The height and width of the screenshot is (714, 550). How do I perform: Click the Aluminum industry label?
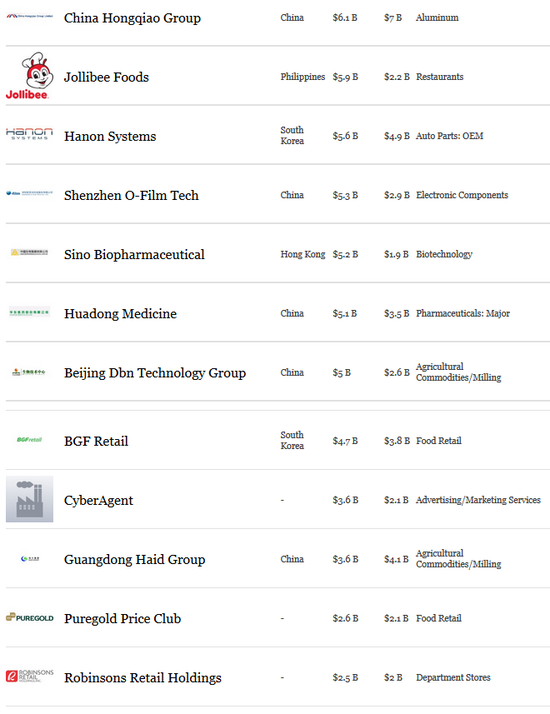point(437,18)
